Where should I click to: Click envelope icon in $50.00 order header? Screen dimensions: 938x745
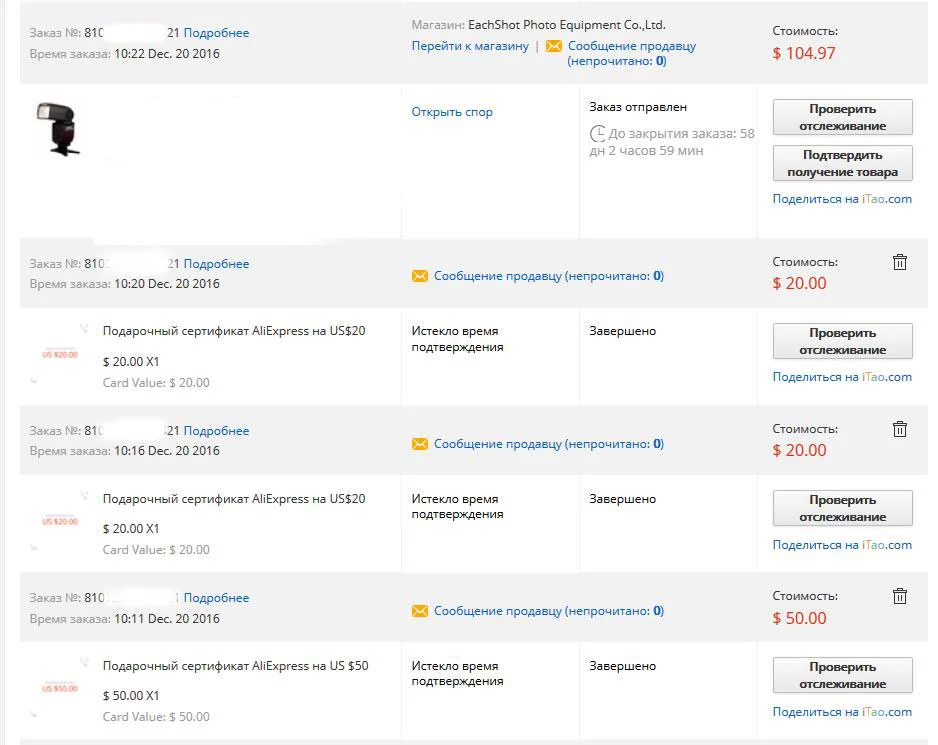420,611
